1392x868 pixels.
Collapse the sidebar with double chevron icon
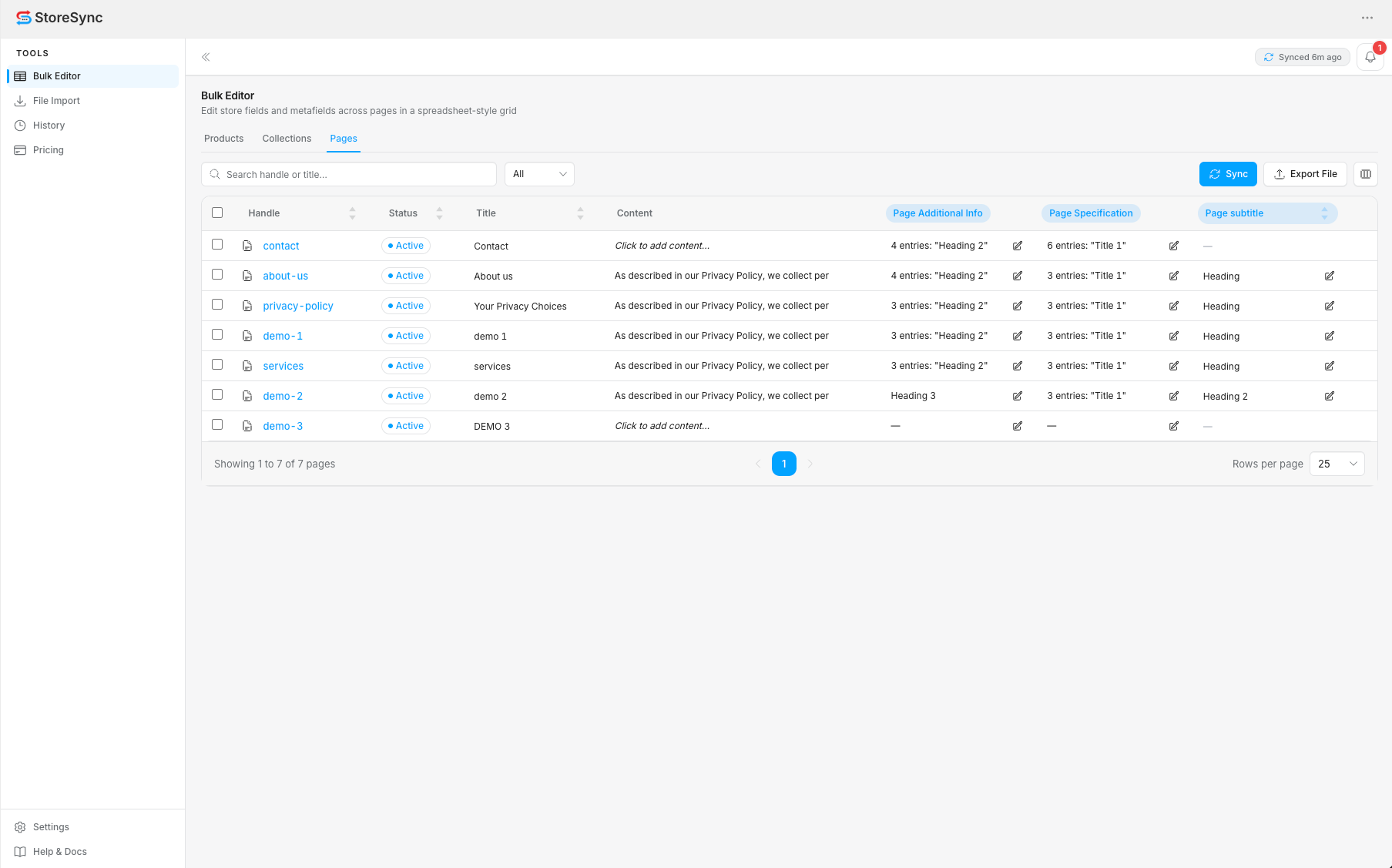(206, 57)
